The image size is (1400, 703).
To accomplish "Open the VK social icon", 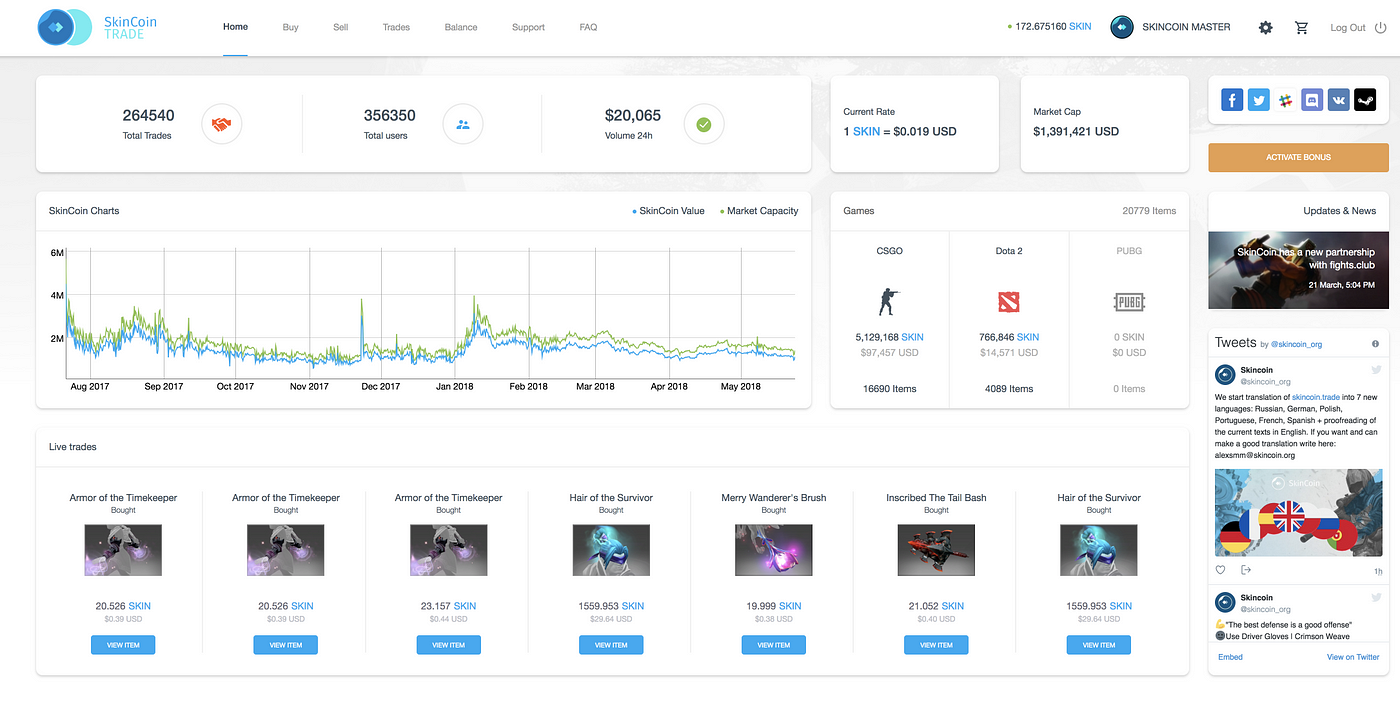I will (x=1338, y=100).
